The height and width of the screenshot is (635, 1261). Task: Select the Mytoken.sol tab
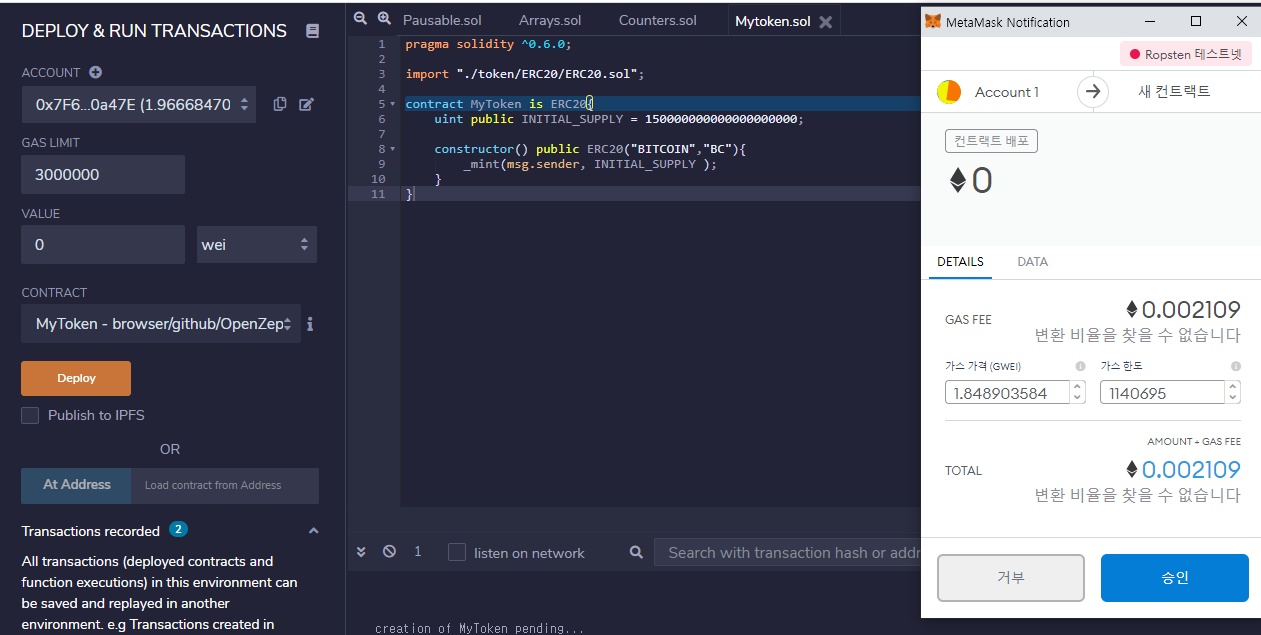coord(773,21)
